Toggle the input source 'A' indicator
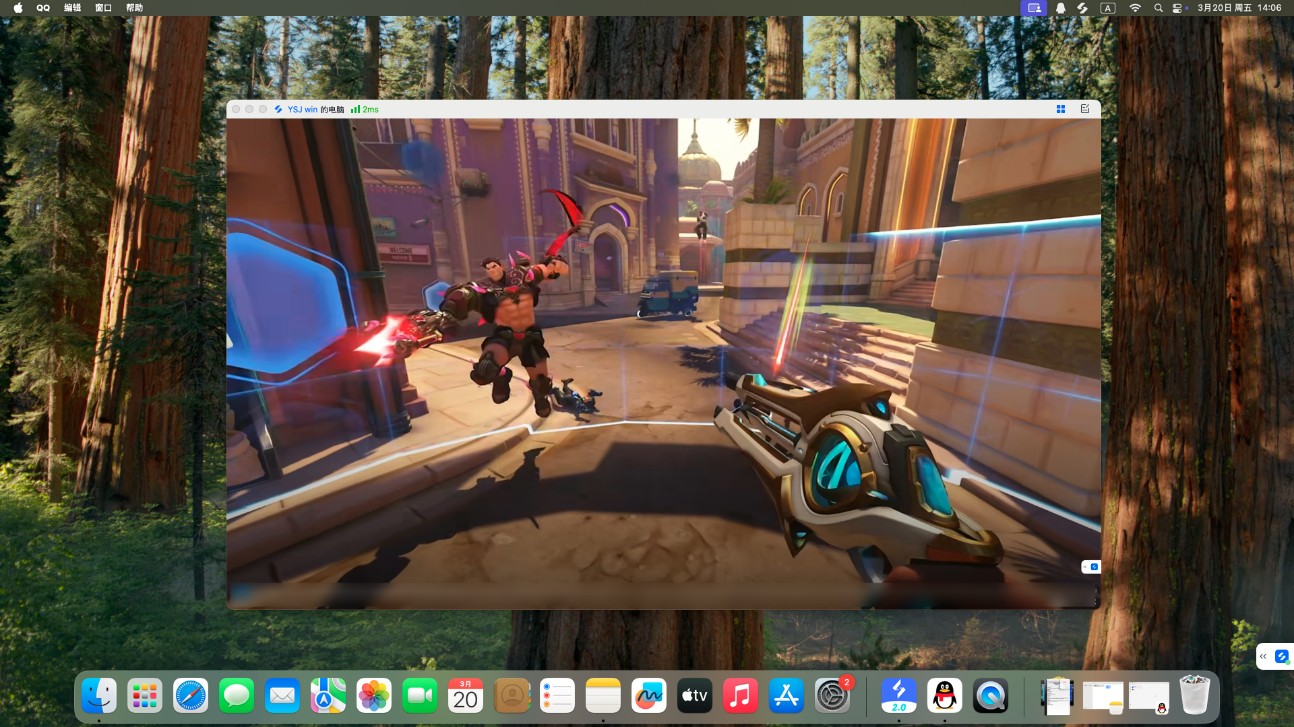The height and width of the screenshot is (727, 1294). (x=1107, y=8)
